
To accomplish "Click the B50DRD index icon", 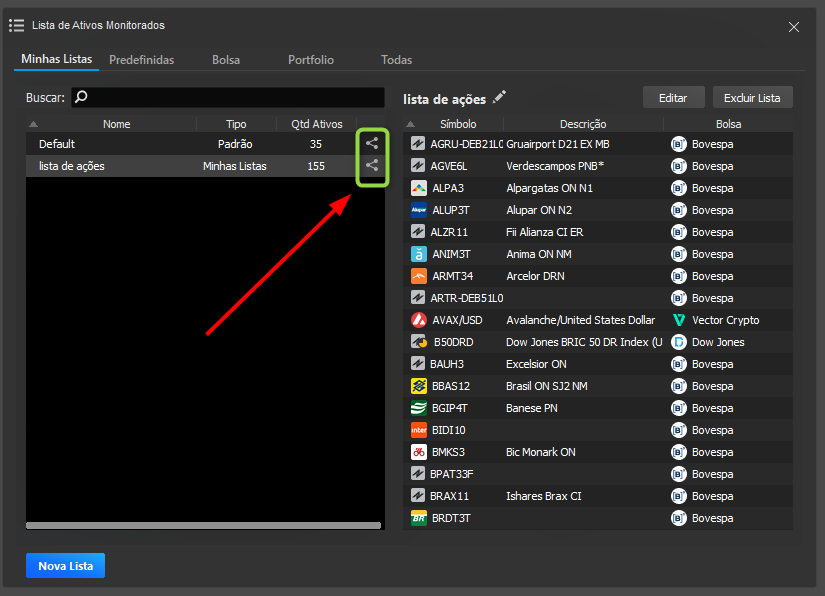I will [x=418, y=342].
